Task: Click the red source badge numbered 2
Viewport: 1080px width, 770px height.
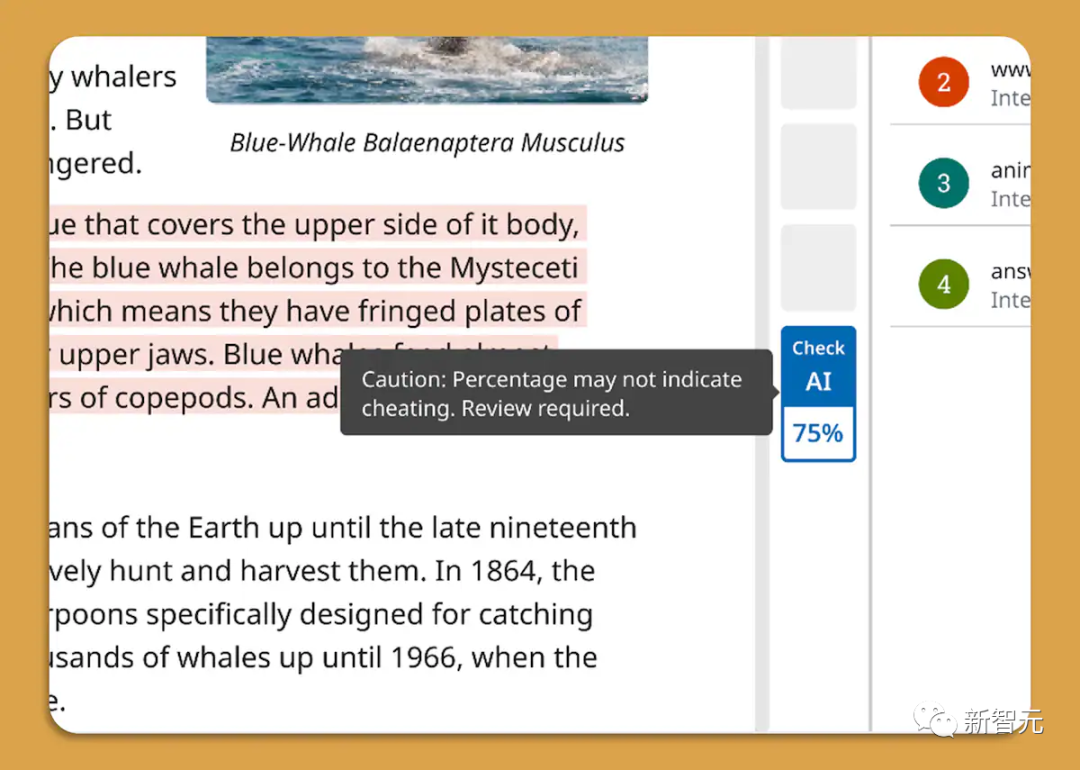Action: click(x=943, y=81)
